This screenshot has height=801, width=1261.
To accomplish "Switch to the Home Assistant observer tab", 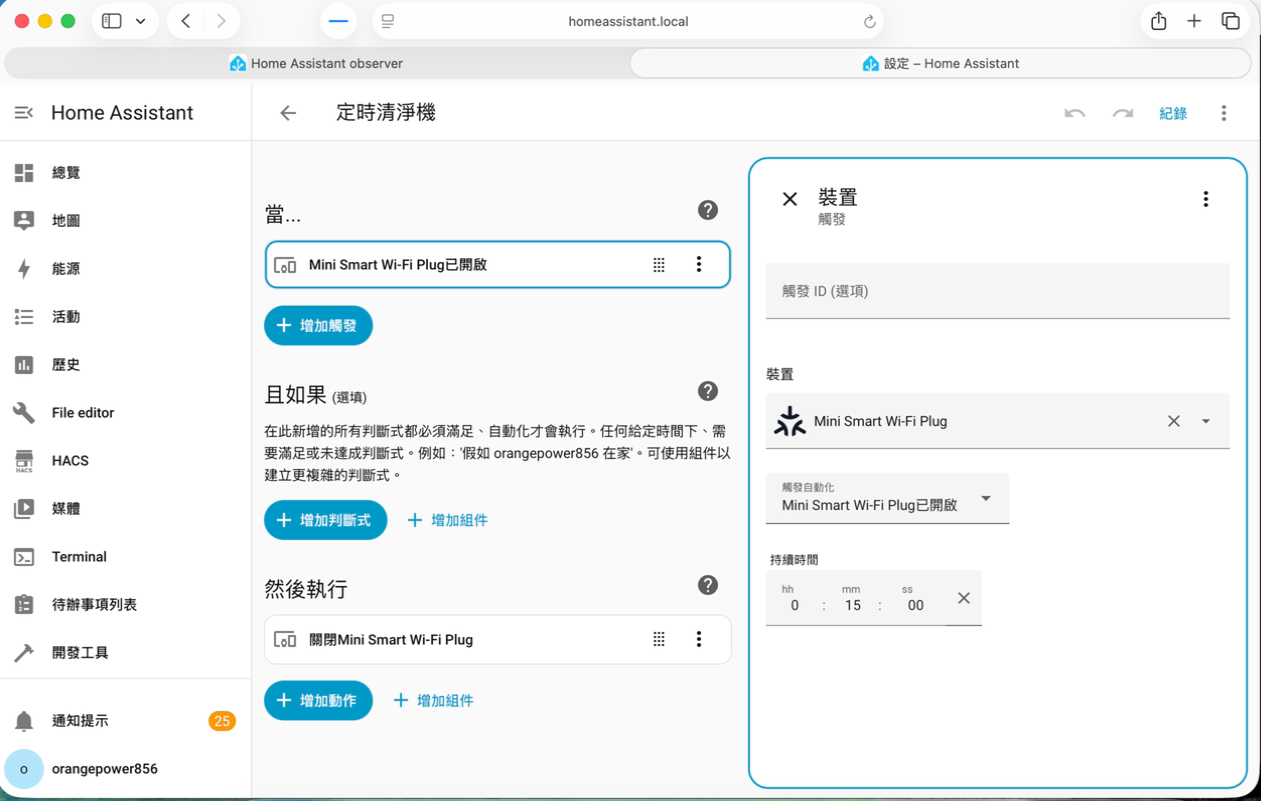I will pos(315,62).
